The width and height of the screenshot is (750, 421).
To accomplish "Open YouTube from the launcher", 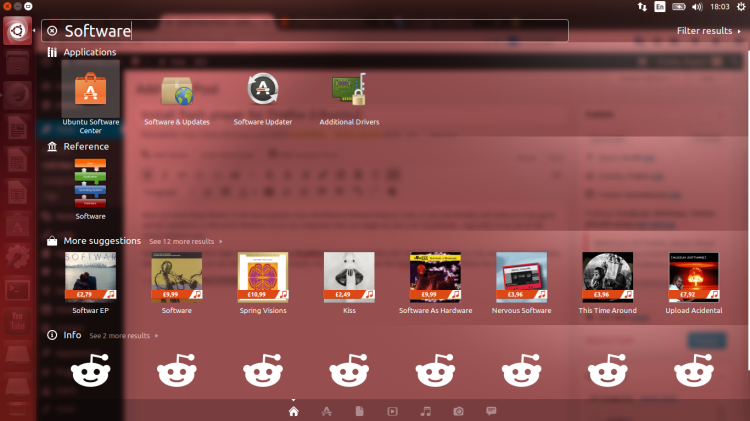I will (x=17, y=322).
